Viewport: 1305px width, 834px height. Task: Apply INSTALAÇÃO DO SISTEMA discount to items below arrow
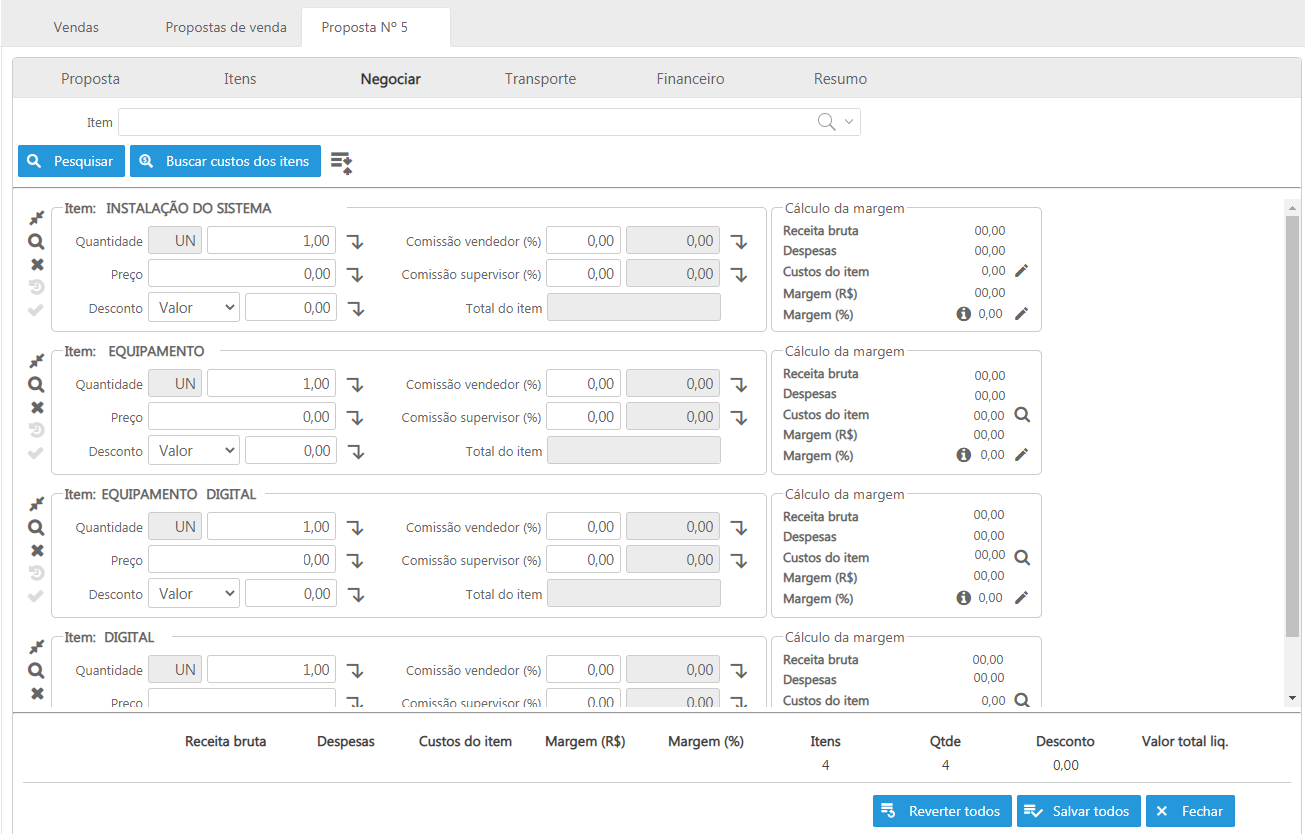click(x=355, y=309)
